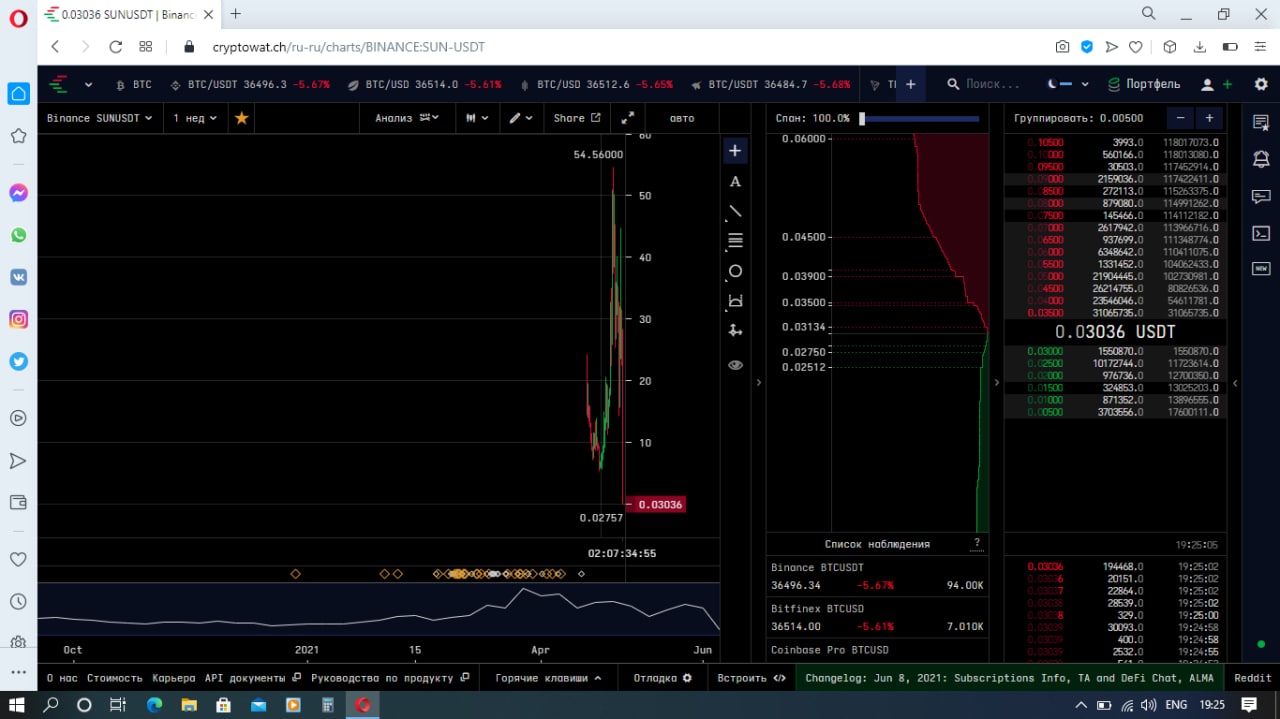Expand Горячие клавиши menu
1280x719 pixels.
[548, 678]
